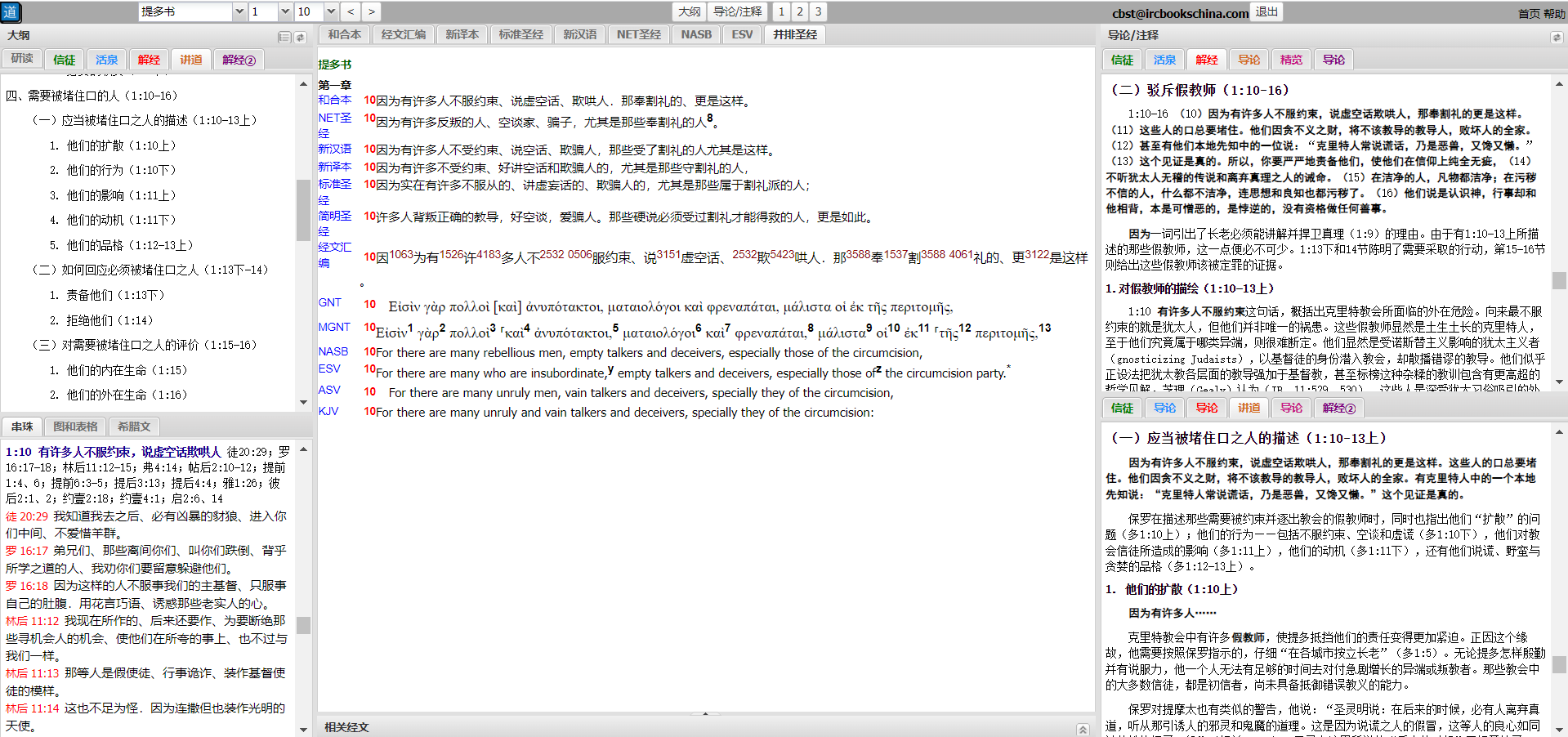
Task: Switch to the 经文汇编 Bible tab
Action: 403,34
